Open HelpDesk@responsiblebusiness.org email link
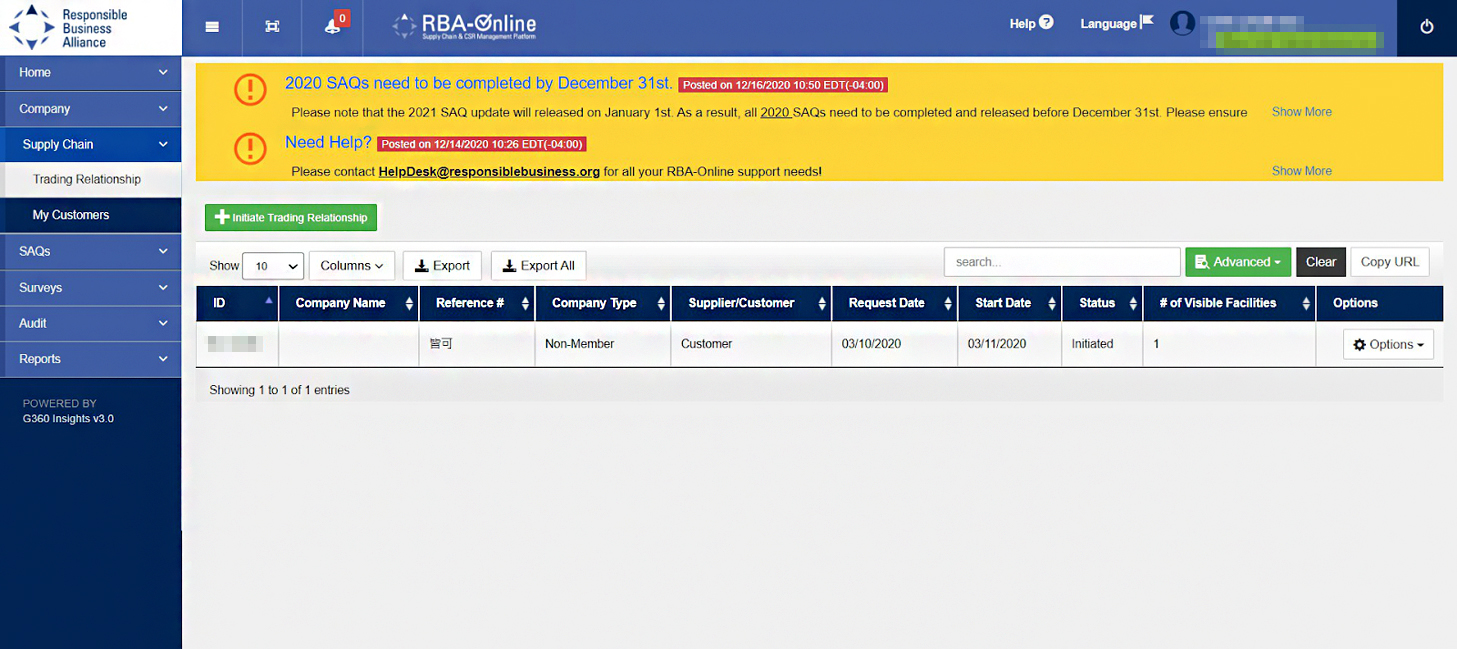The image size is (1457, 649). click(489, 172)
